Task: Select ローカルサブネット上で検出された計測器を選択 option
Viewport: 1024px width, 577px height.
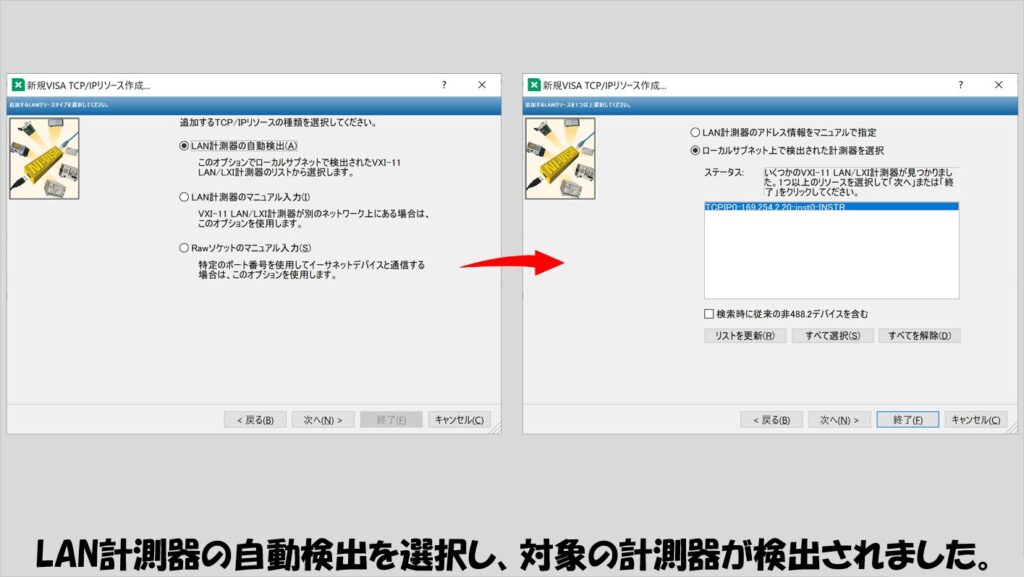Action: tap(696, 151)
